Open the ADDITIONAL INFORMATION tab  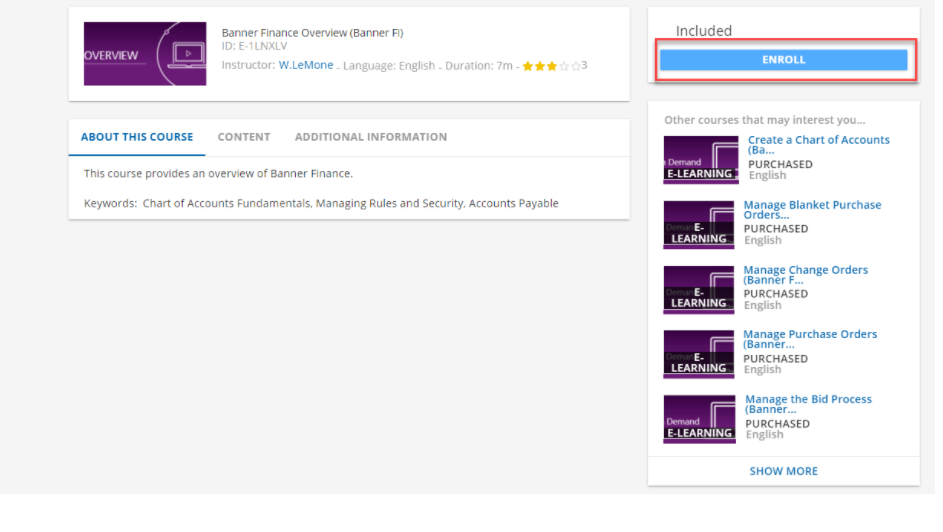click(x=370, y=137)
